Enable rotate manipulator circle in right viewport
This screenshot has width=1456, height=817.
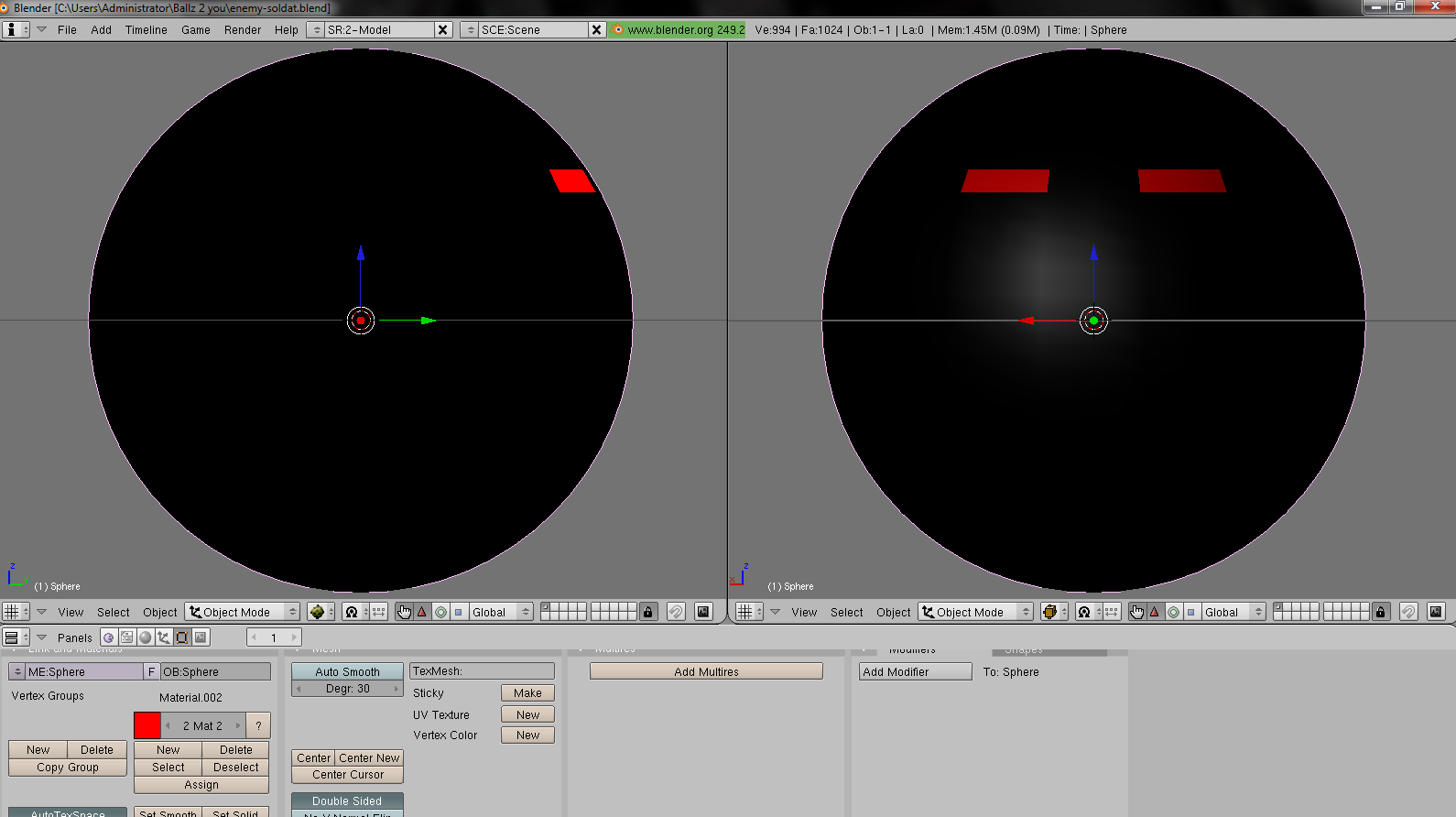tap(1173, 612)
